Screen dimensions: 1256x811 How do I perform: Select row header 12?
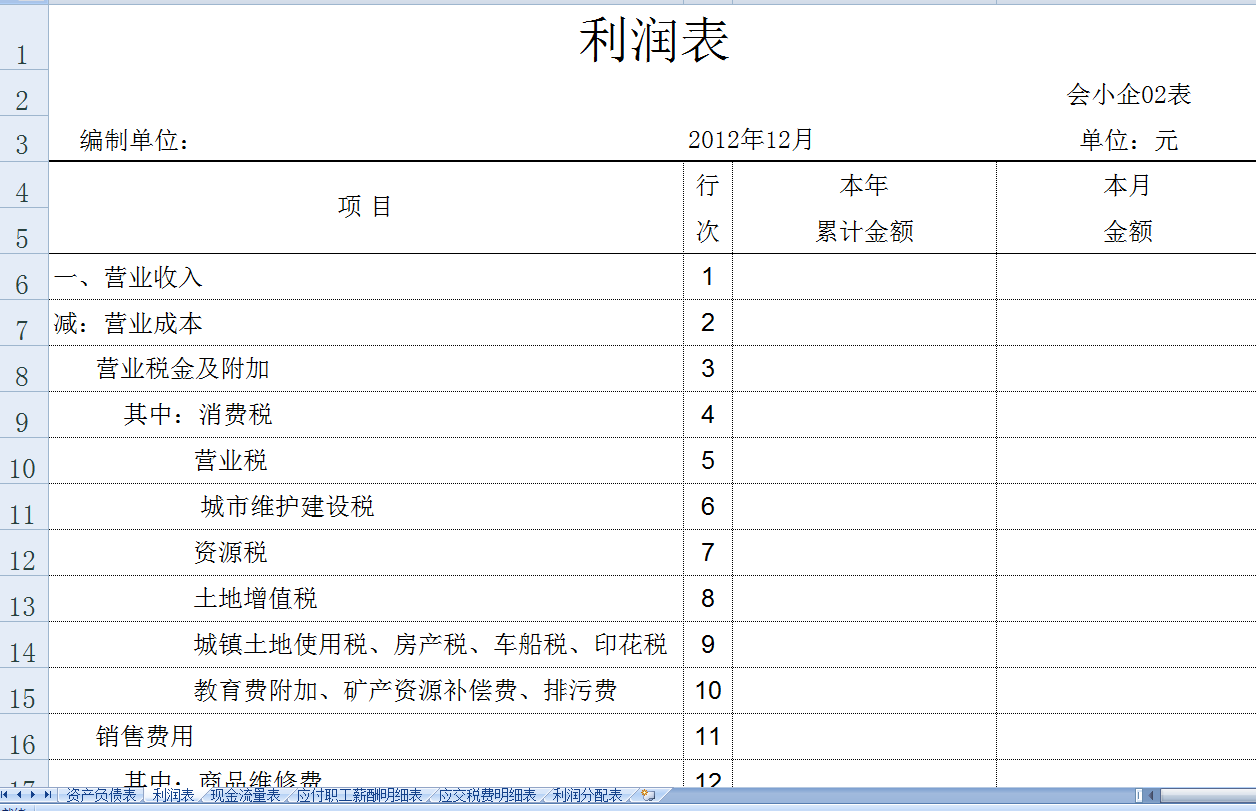pyautogui.click(x=24, y=553)
